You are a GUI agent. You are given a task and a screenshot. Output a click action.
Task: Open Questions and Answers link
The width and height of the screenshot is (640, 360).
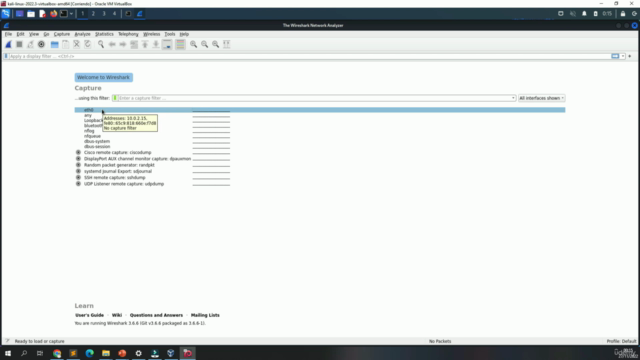click(x=156, y=315)
